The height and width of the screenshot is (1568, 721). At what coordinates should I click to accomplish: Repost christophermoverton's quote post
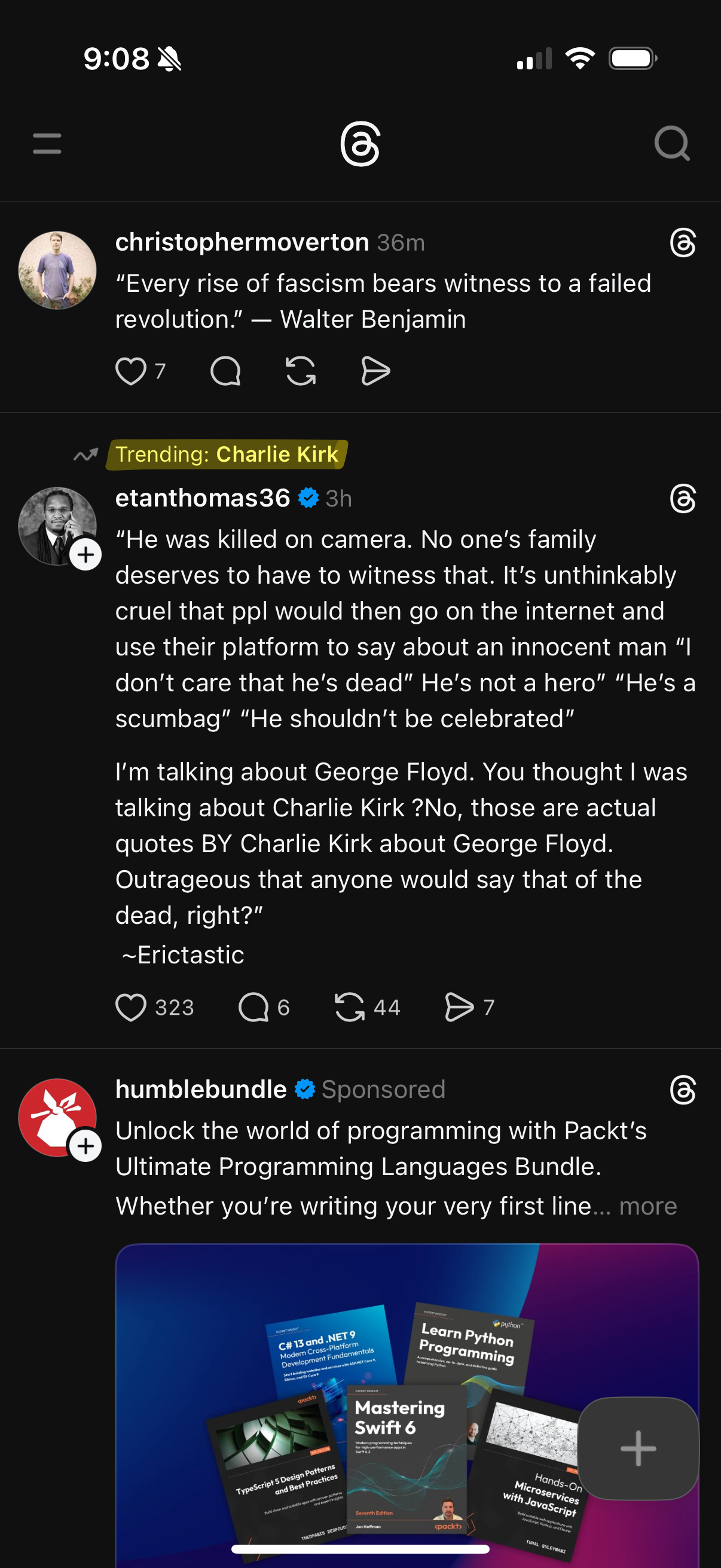301,371
